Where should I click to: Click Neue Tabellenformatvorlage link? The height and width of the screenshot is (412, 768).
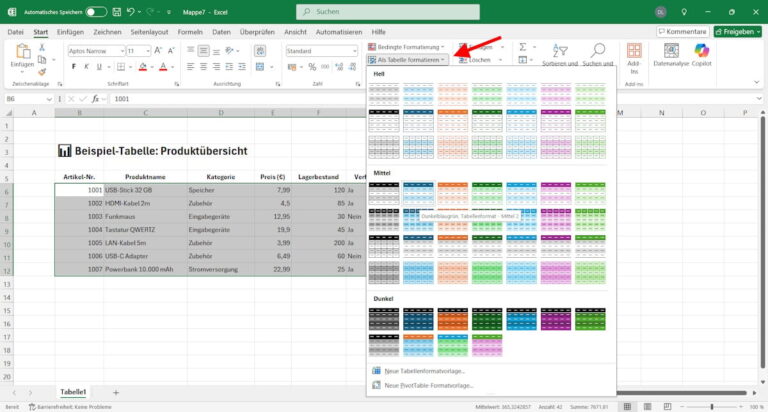[424, 371]
